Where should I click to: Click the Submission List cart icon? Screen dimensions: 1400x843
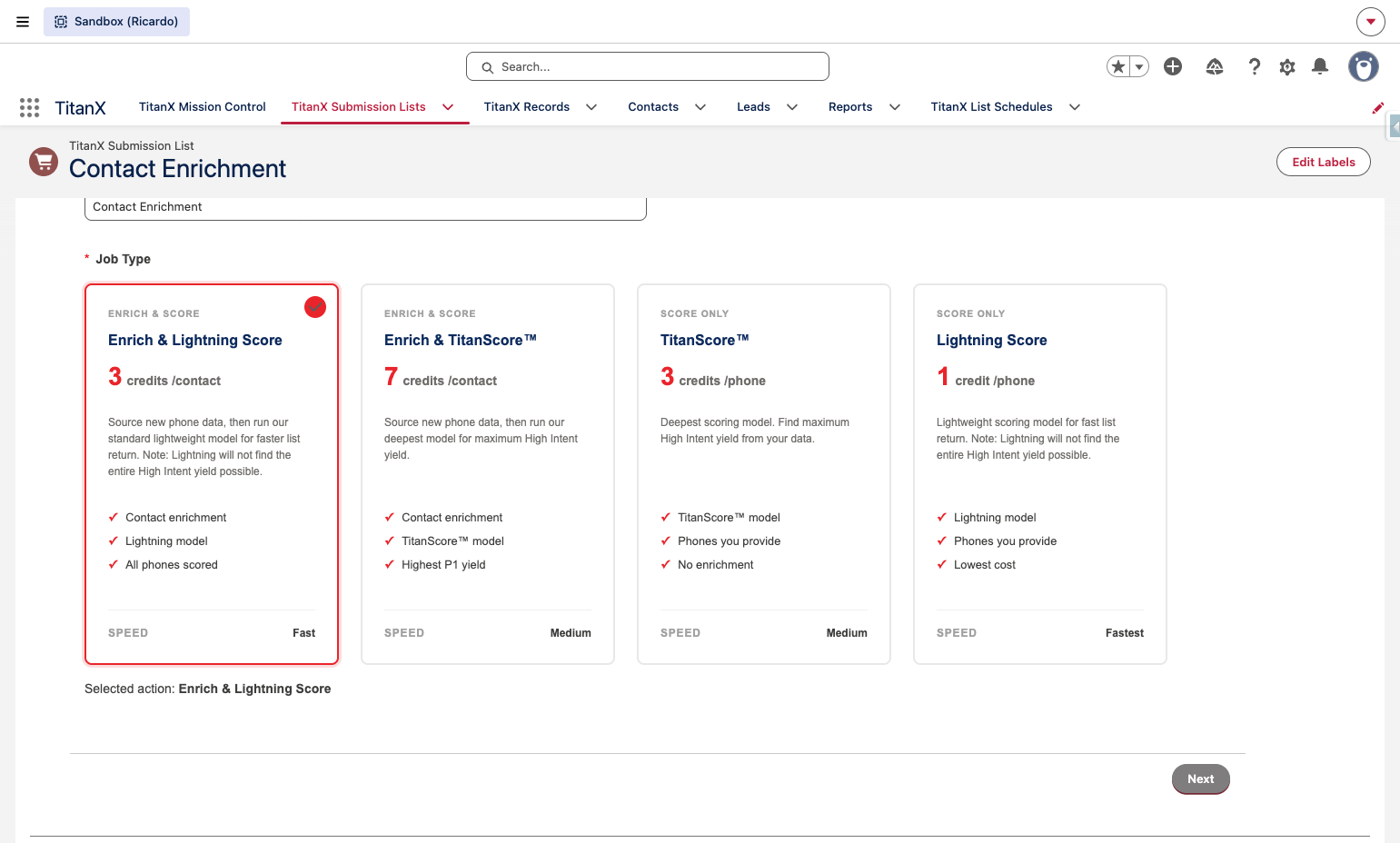(x=44, y=162)
